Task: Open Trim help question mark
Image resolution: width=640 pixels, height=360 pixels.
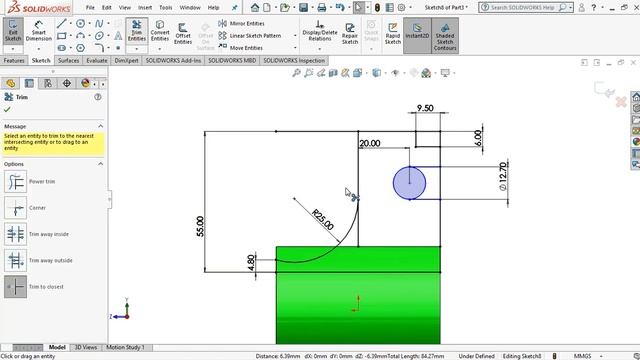Action: (x=98, y=97)
